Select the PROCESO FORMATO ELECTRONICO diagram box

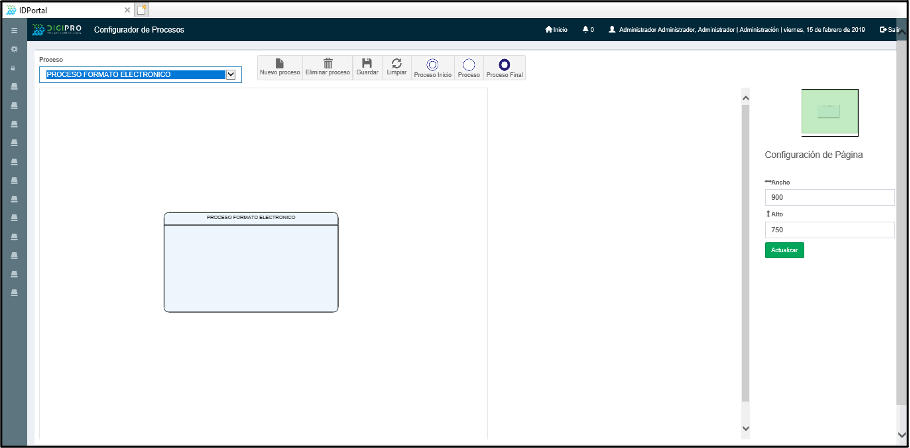251,262
